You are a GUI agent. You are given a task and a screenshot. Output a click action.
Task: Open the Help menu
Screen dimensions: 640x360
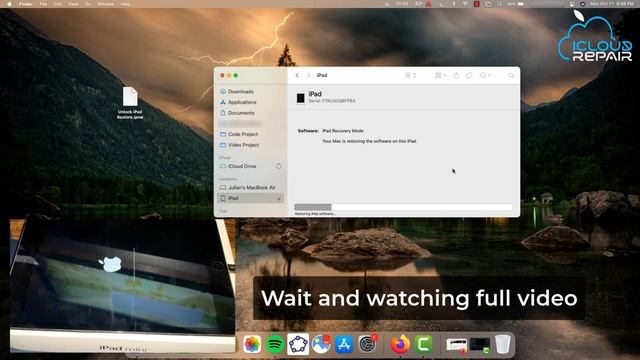click(125, 4)
